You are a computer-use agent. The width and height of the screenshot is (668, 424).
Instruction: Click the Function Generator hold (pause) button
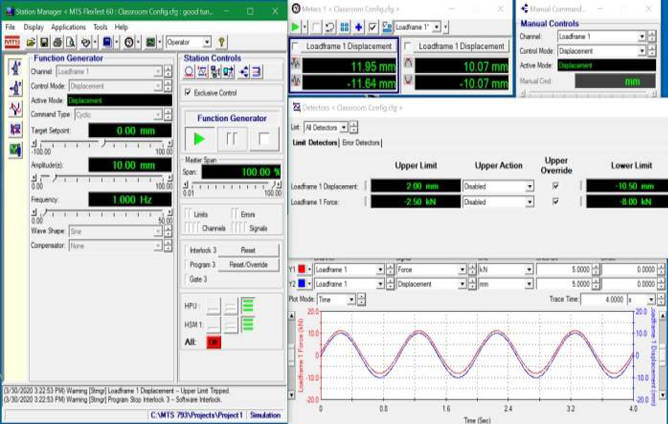coord(234,139)
